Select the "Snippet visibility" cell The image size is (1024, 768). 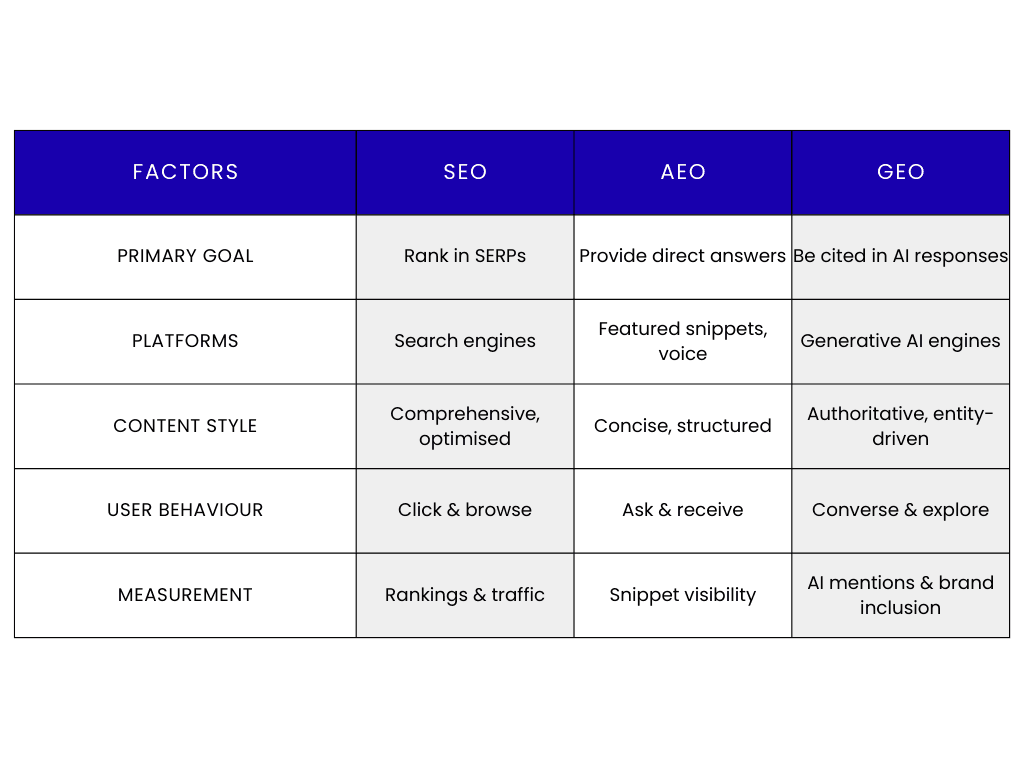pos(683,595)
